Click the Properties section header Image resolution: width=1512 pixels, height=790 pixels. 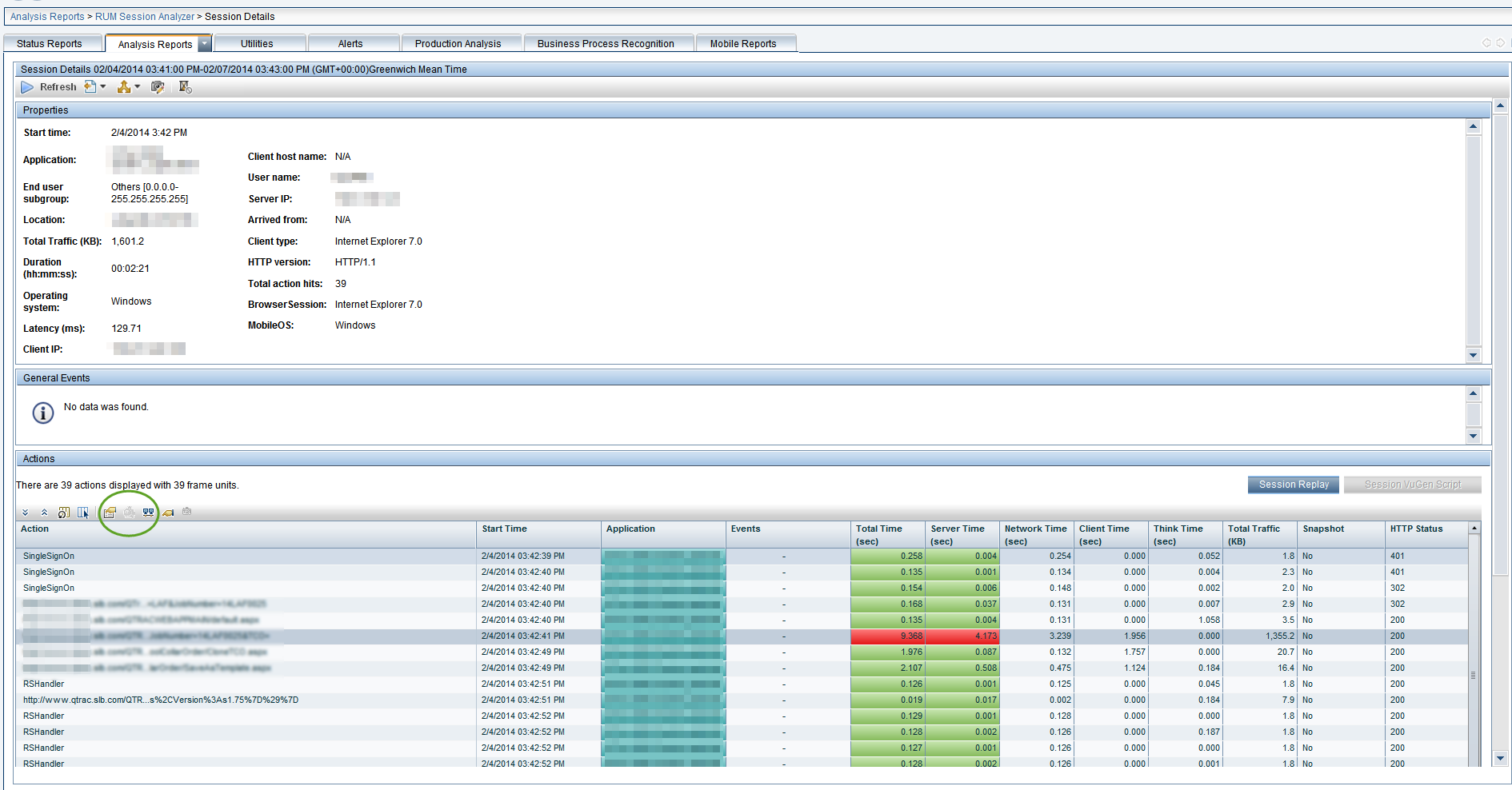tap(753, 110)
